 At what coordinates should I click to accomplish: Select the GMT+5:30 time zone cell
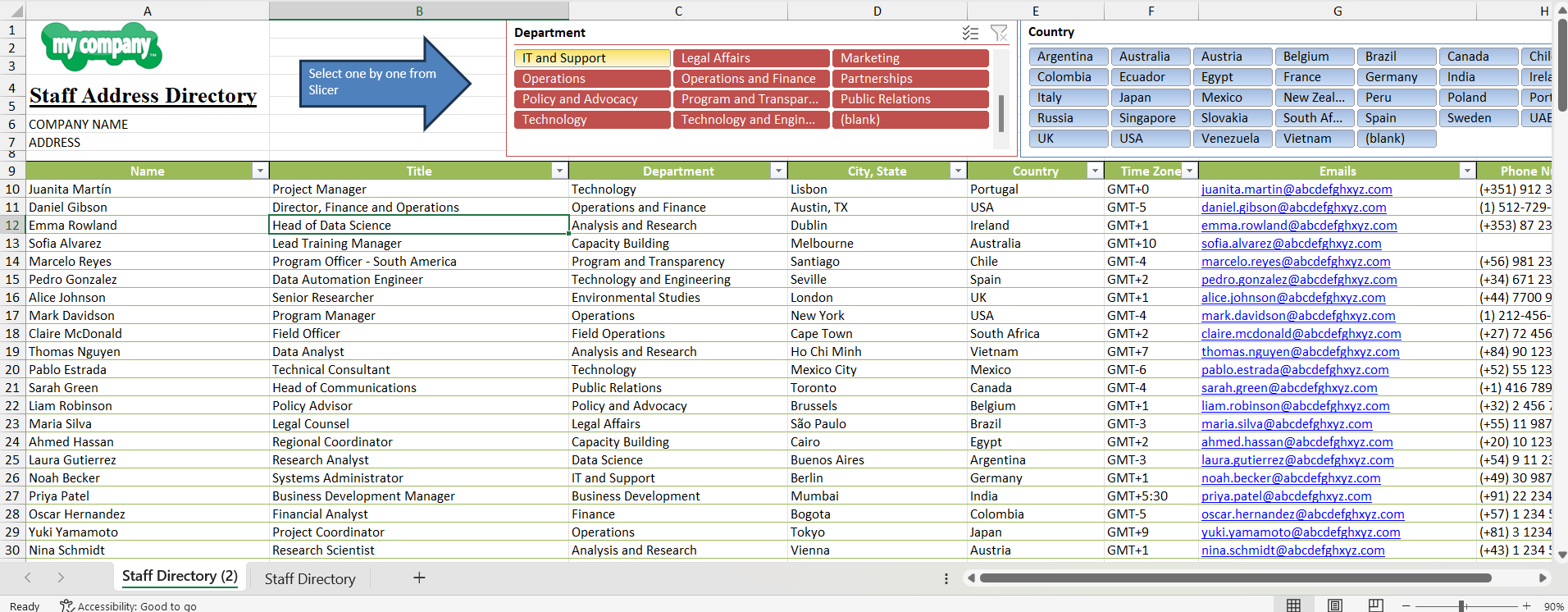1151,496
